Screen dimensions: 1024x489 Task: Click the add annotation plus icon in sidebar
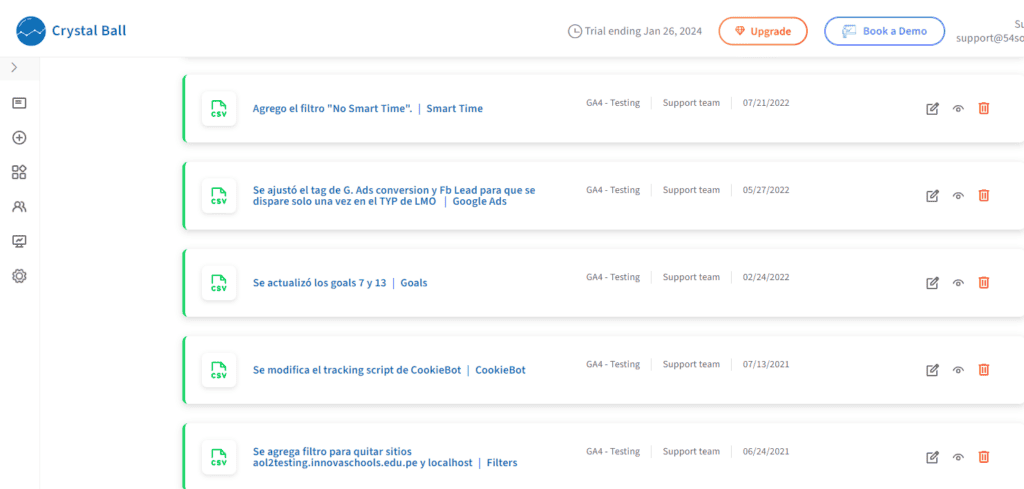tap(19, 138)
